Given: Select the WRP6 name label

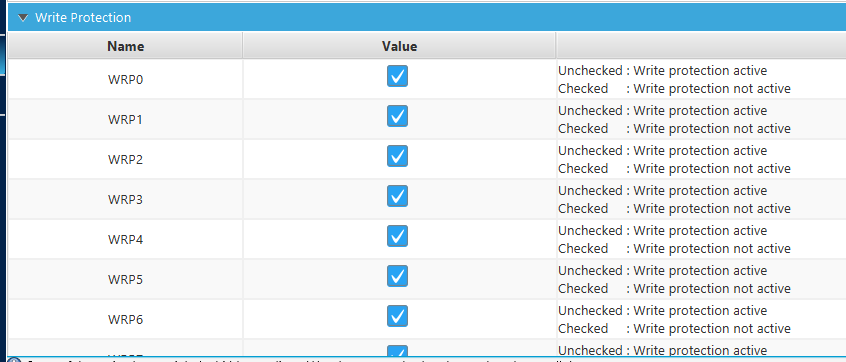Looking at the screenshot, I should 125,320.
